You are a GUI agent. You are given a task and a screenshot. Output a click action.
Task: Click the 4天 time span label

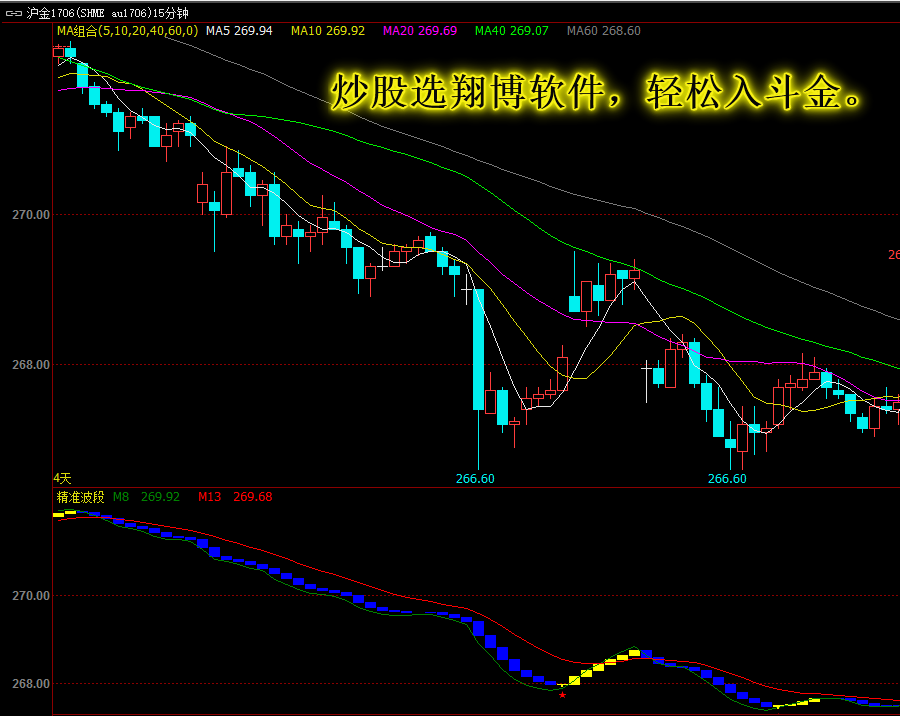tap(63, 478)
